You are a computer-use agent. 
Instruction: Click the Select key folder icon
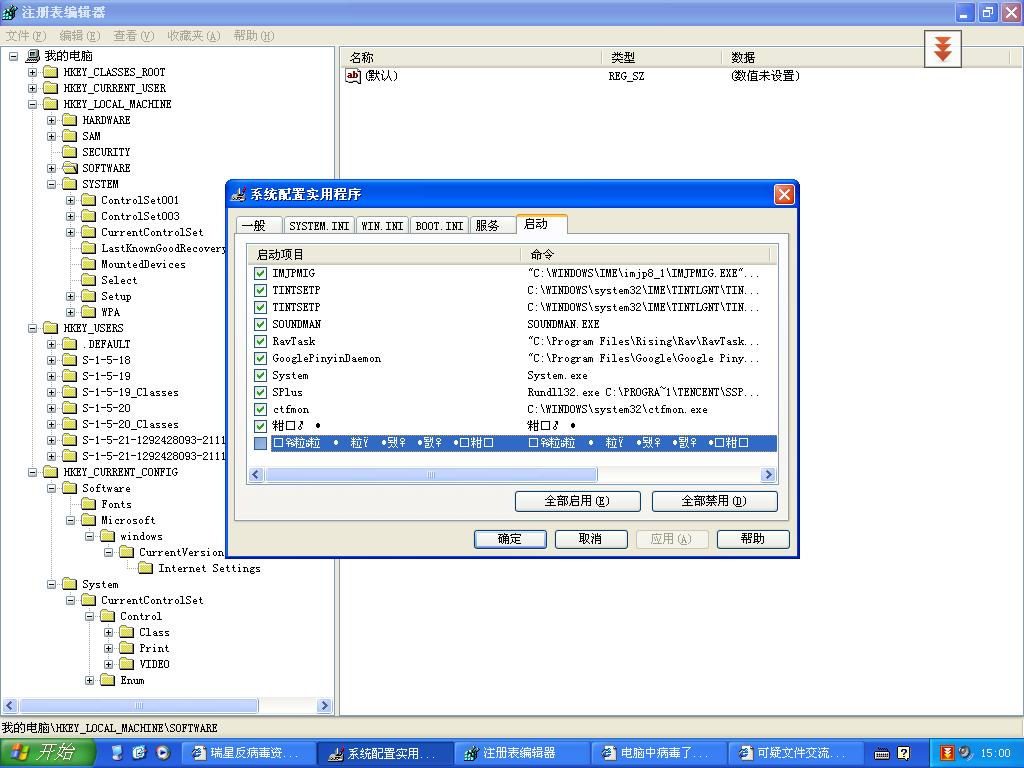(x=88, y=280)
